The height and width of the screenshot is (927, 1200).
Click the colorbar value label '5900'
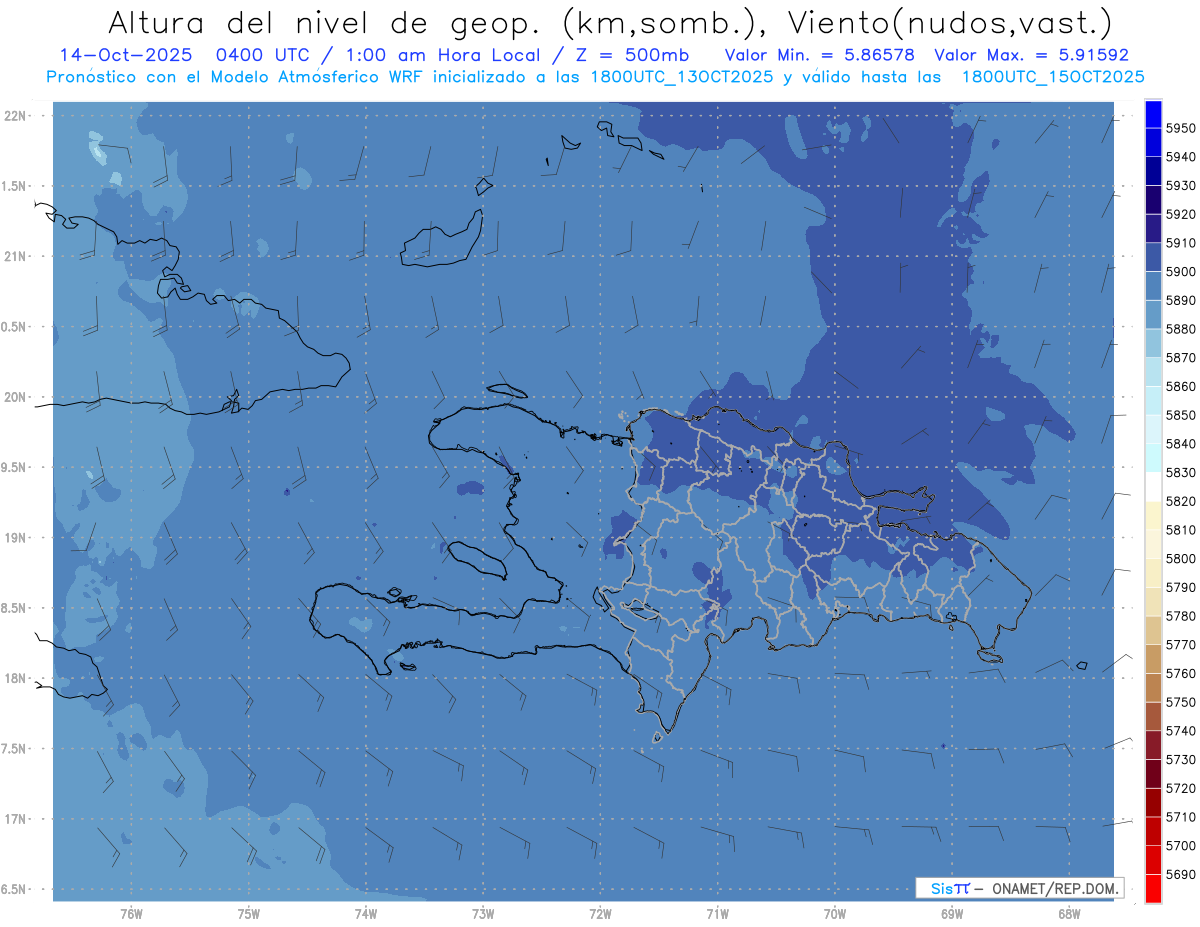[x=1180, y=272]
